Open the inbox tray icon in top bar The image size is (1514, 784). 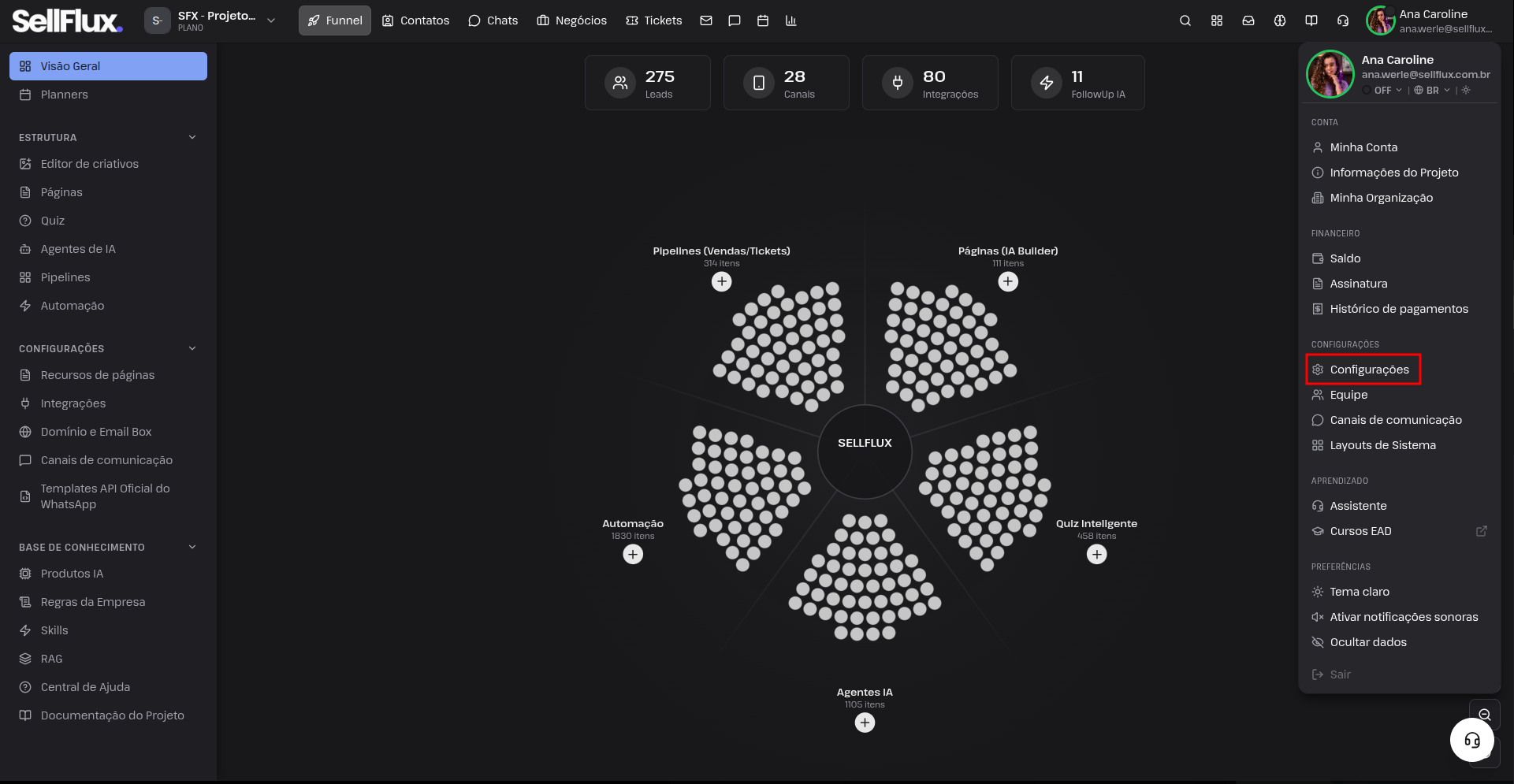1248,20
